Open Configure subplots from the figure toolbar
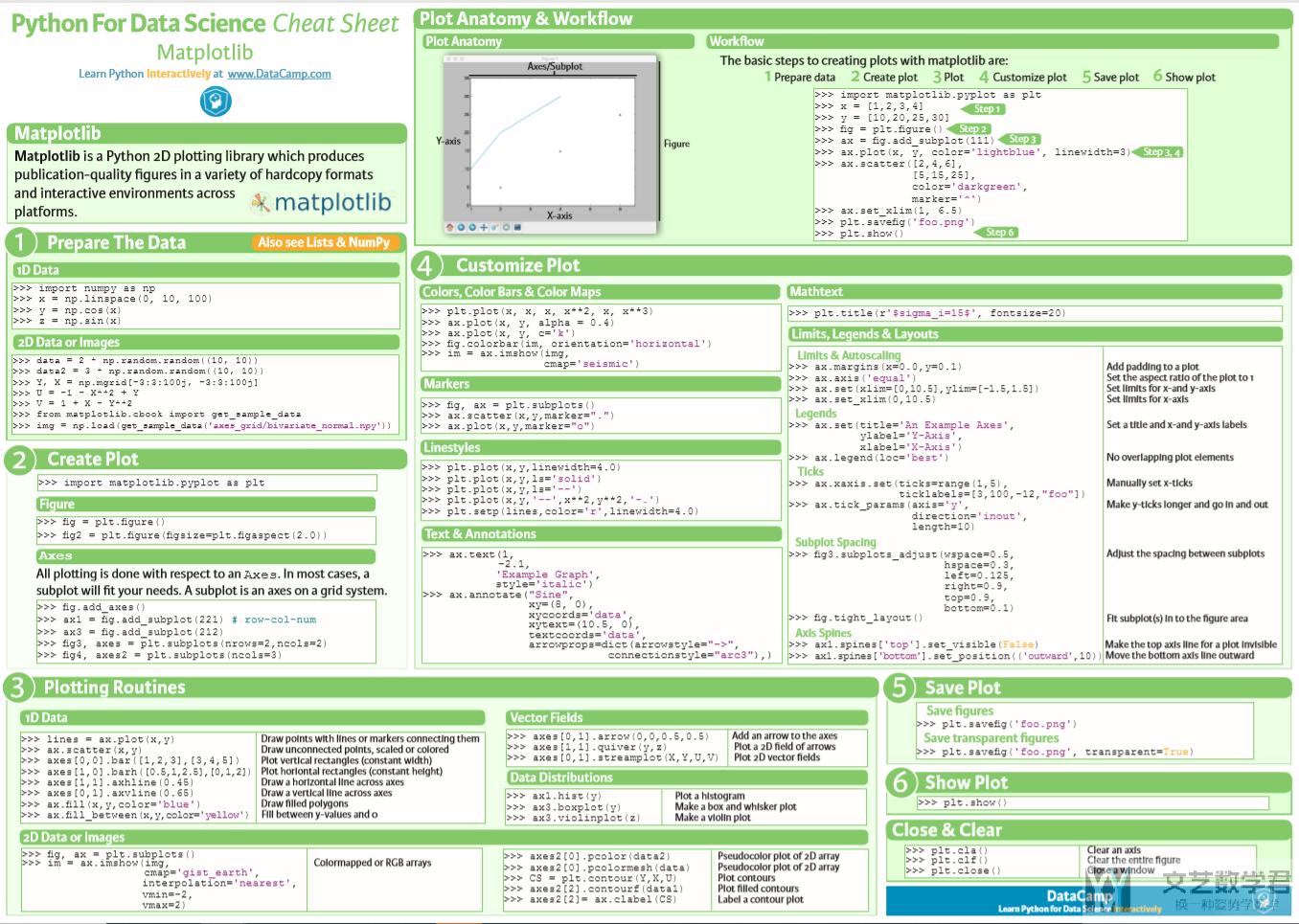This screenshot has height=924, width=1299. click(506, 227)
